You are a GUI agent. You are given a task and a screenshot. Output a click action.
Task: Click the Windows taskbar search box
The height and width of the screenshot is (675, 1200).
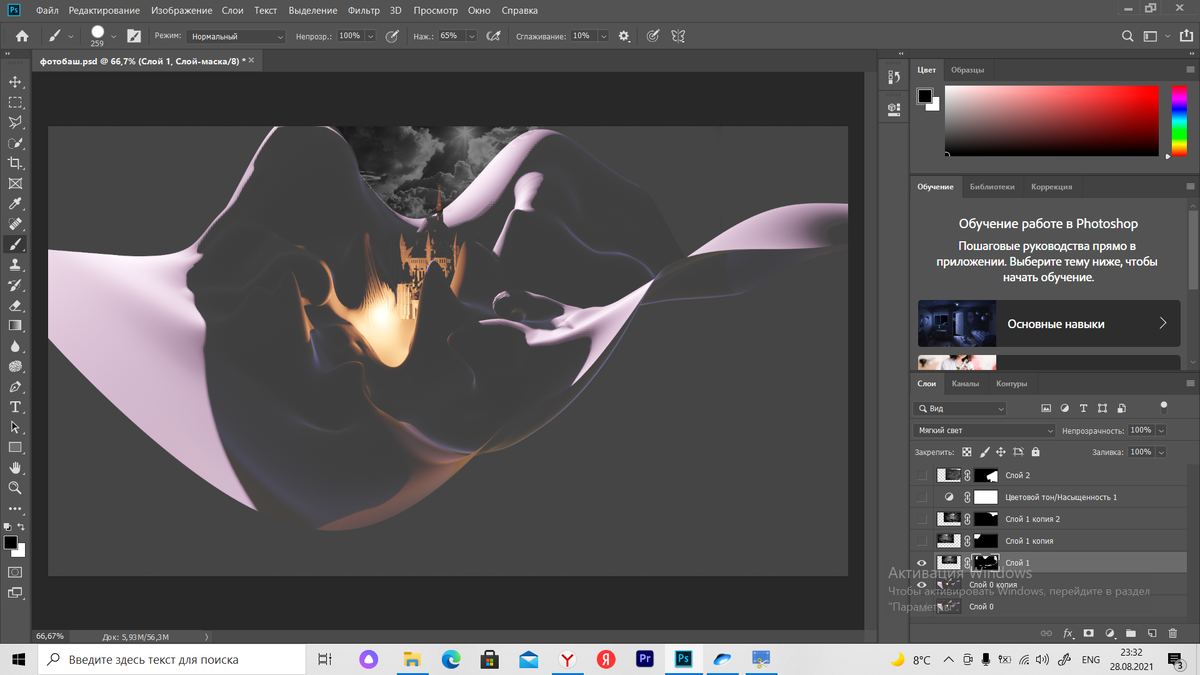(x=171, y=659)
